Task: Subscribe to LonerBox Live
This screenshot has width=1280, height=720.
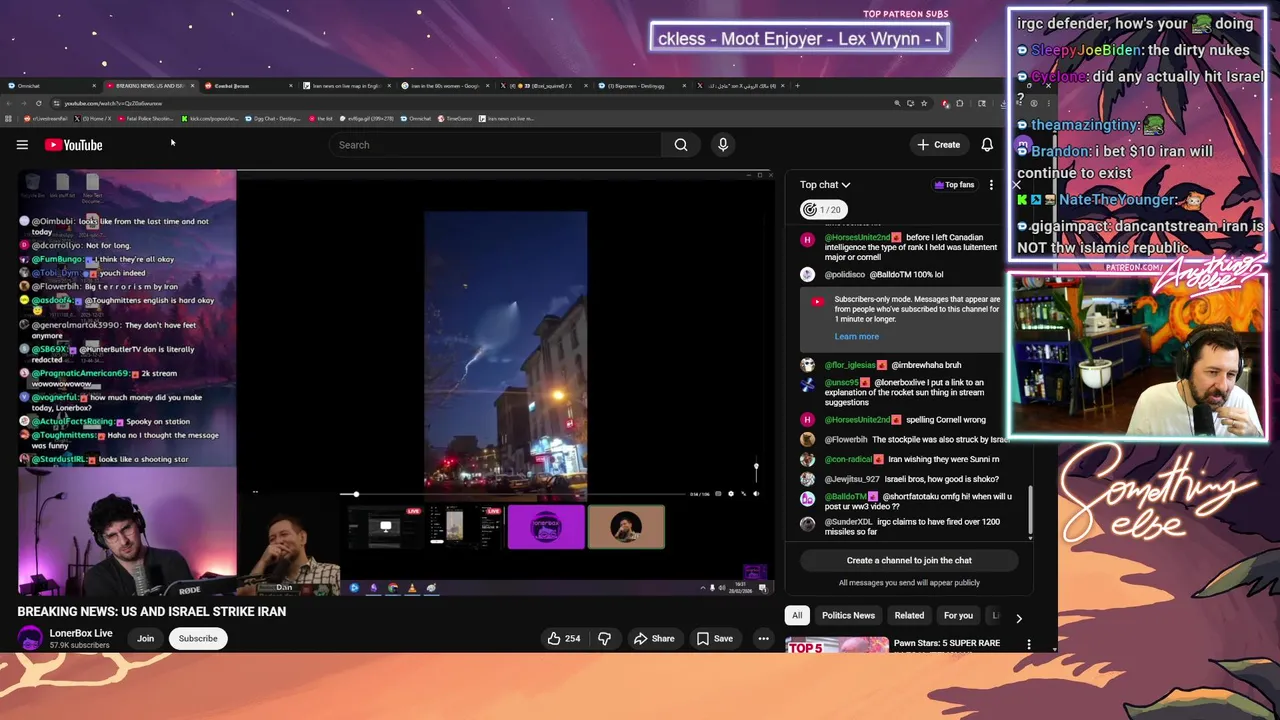Action: (198, 638)
